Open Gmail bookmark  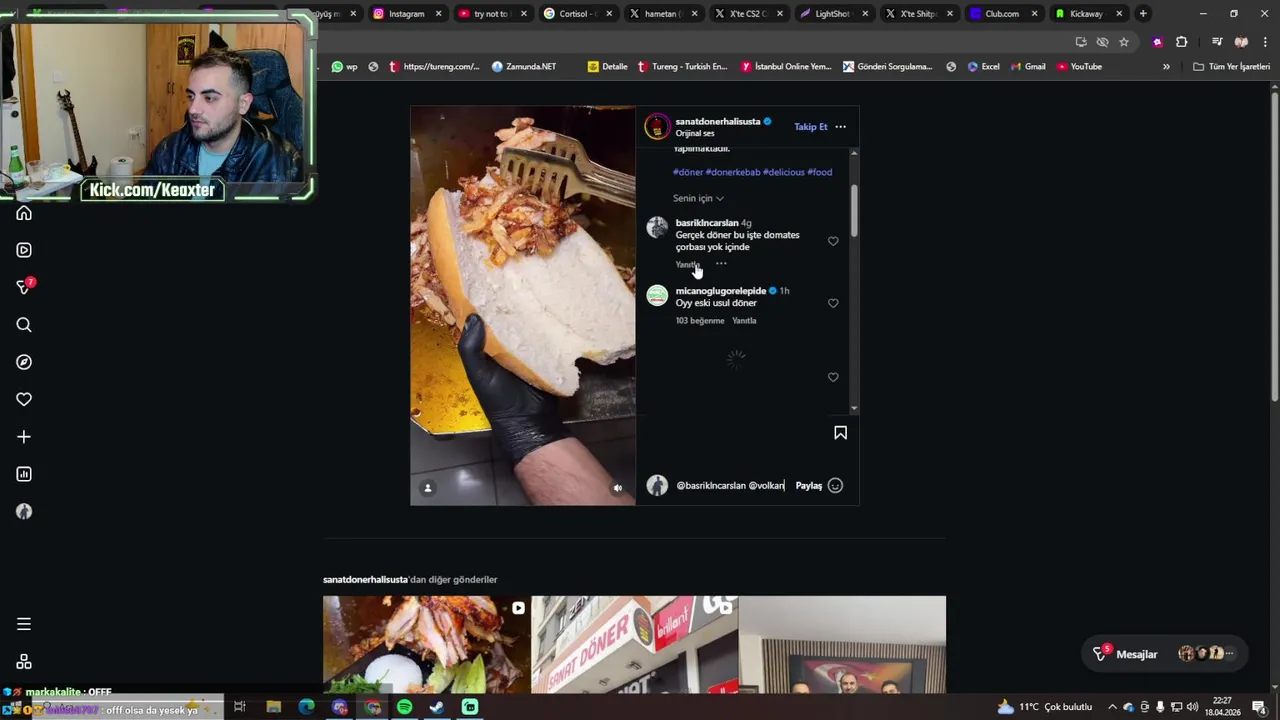pyautogui.click(x=1027, y=67)
